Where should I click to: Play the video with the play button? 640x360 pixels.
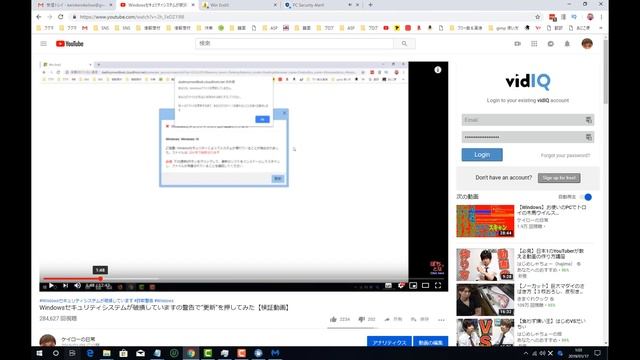pos(51,286)
